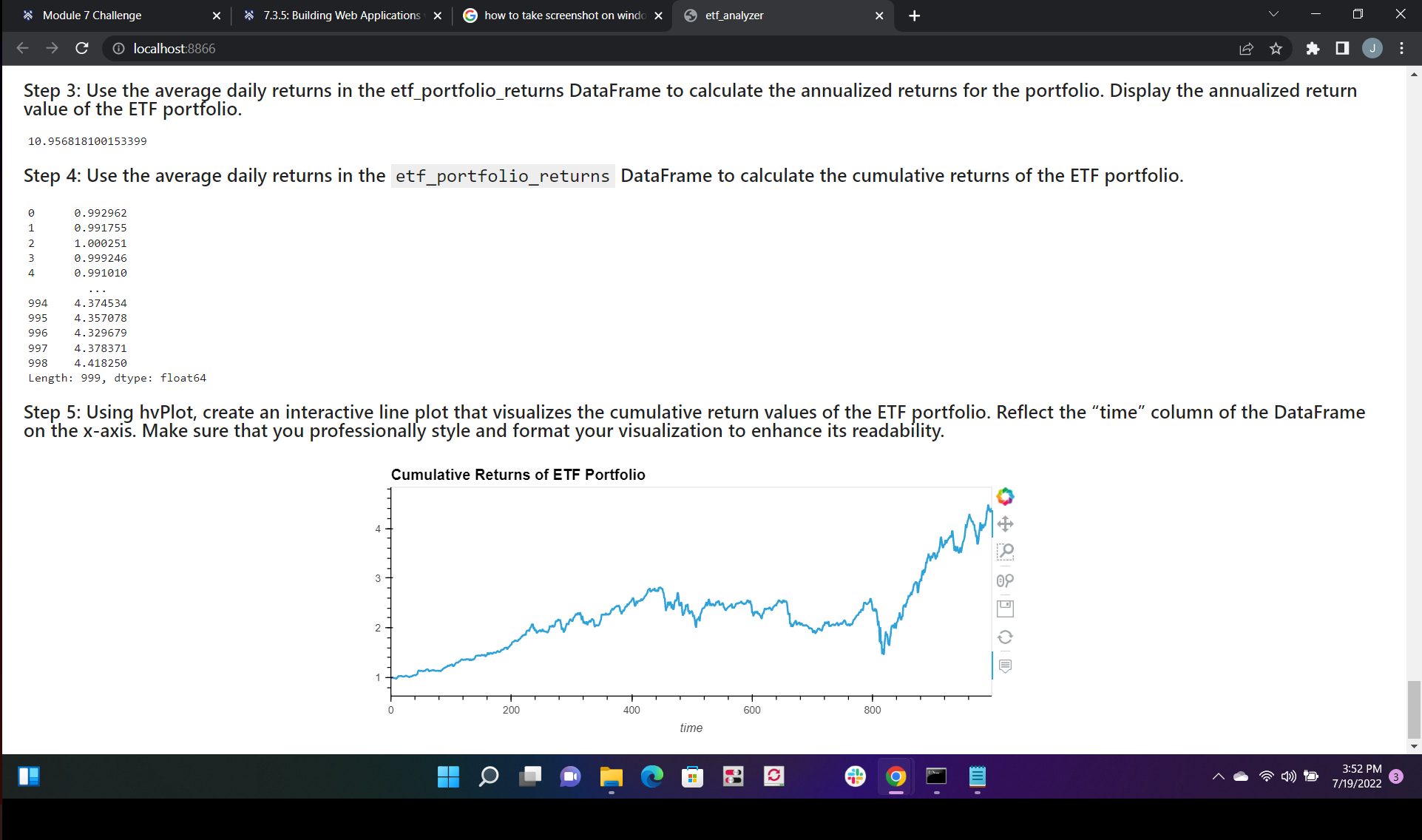Toggle the Box Zoom tool
Viewport: 1422px width, 840px height.
click(1005, 552)
